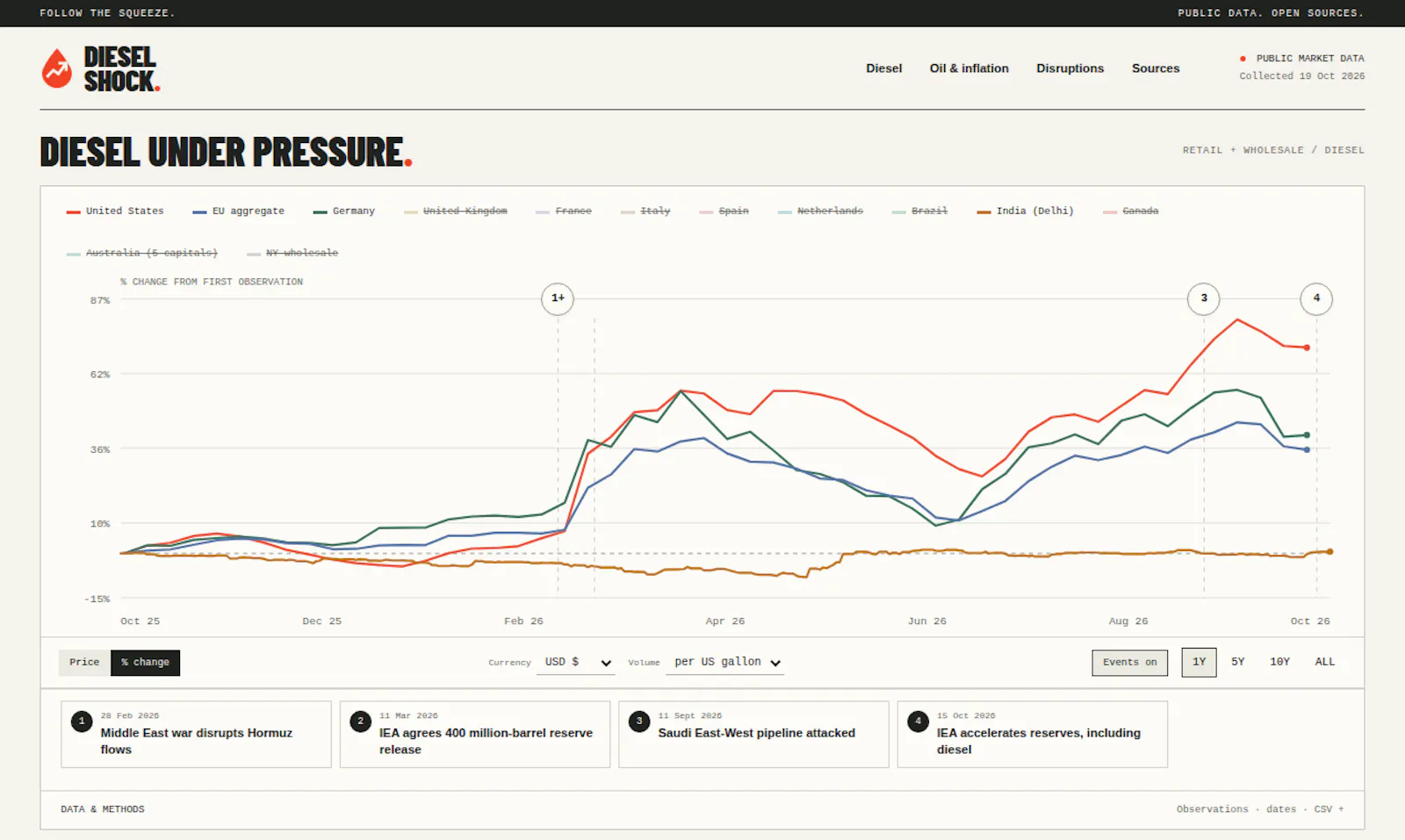Click the United States line endpoint dot

[x=1308, y=348]
